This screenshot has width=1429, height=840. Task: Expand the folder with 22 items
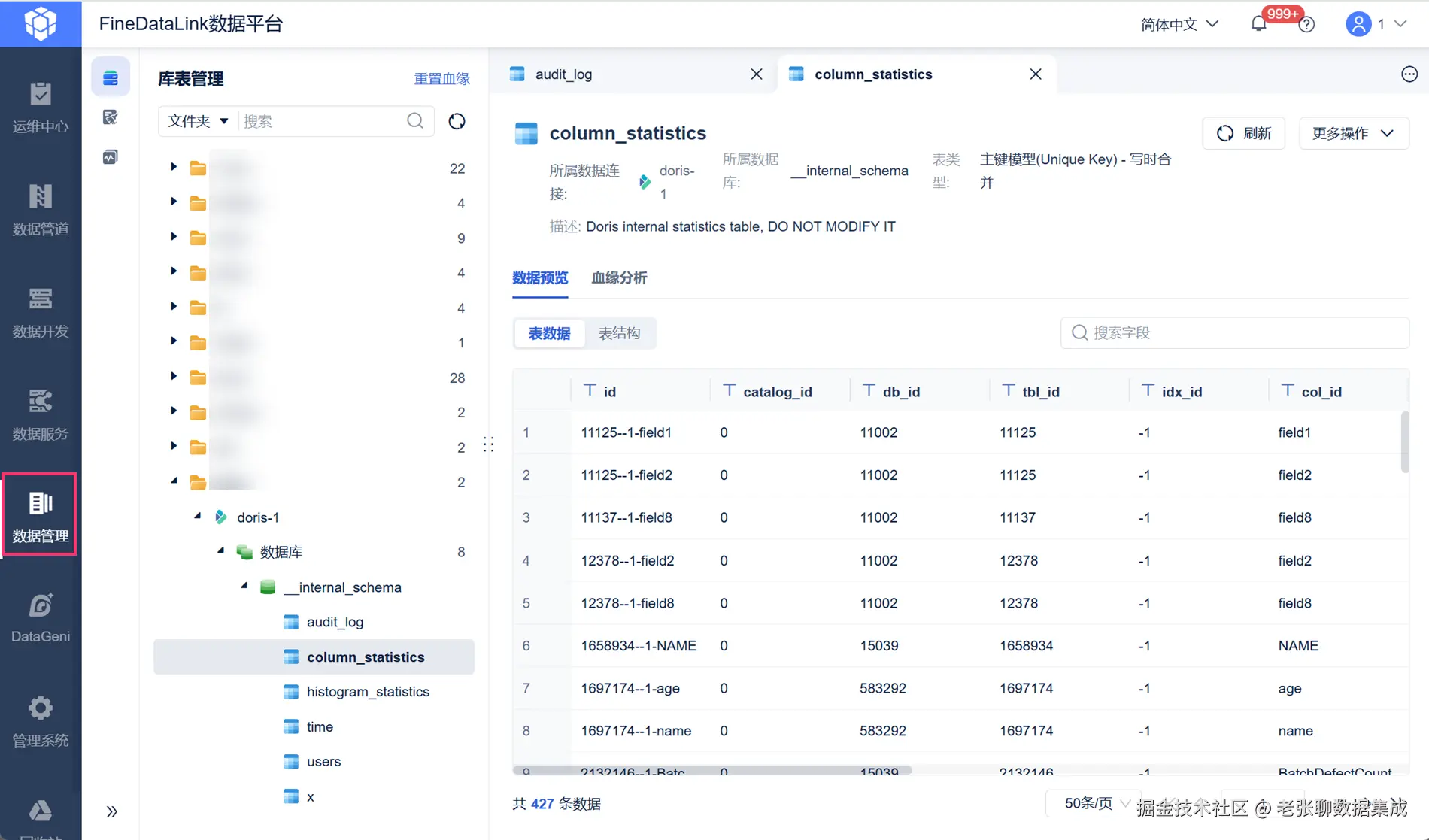[174, 167]
